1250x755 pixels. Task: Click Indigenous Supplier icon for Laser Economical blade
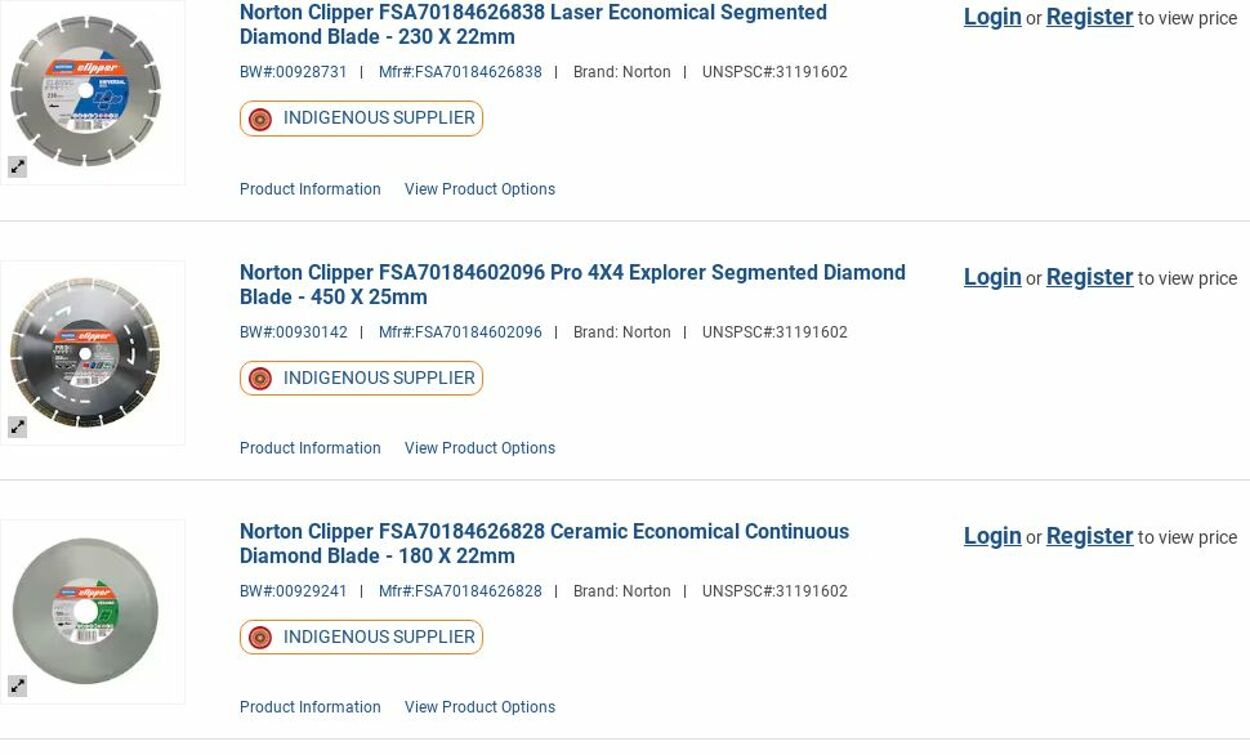click(260, 119)
